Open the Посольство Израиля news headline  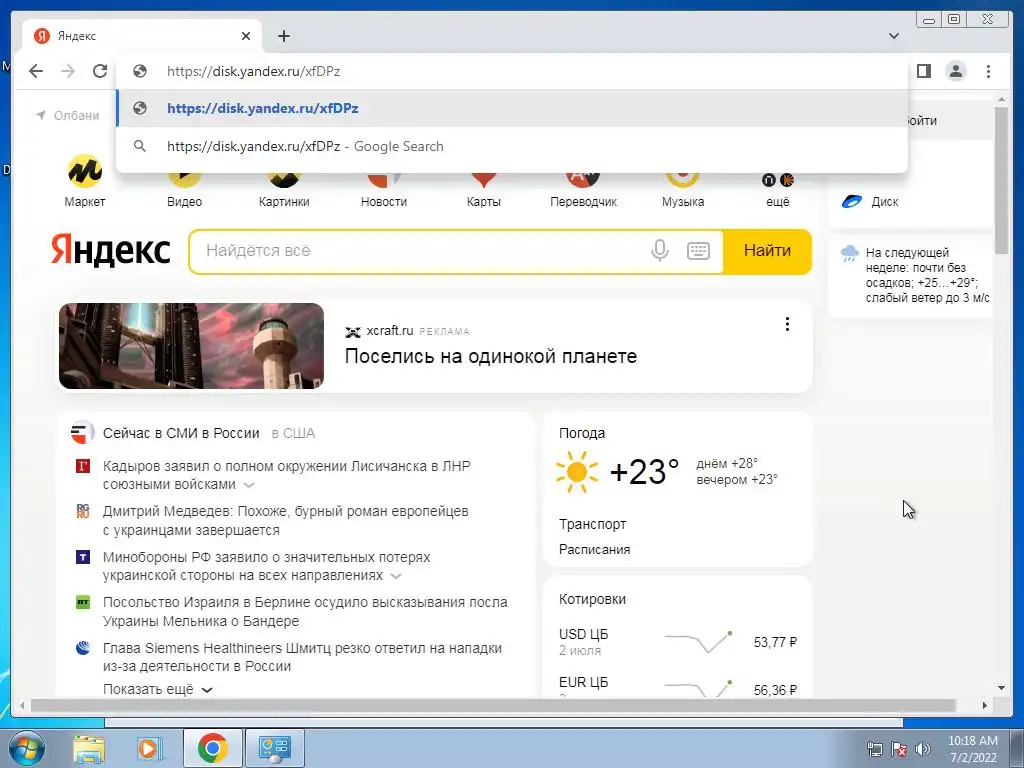click(305, 611)
